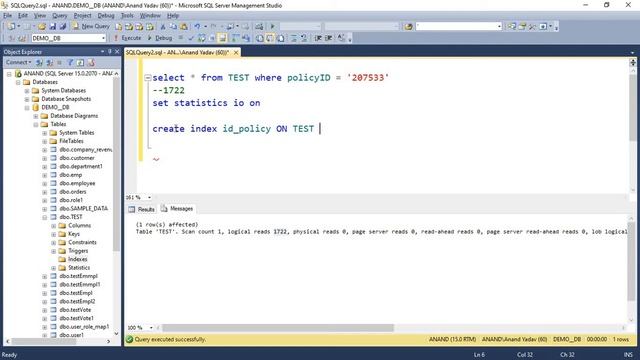The width and height of the screenshot is (640, 360).
Task: Click the Open File folder icon
Action: point(42,27)
